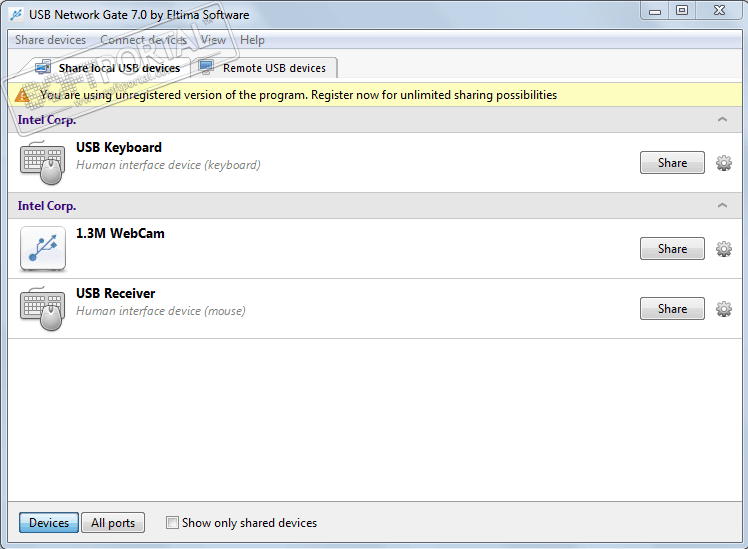Collapse the first Intel Corp. group
The width and height of the screenshot is (748, 549).
722,120
